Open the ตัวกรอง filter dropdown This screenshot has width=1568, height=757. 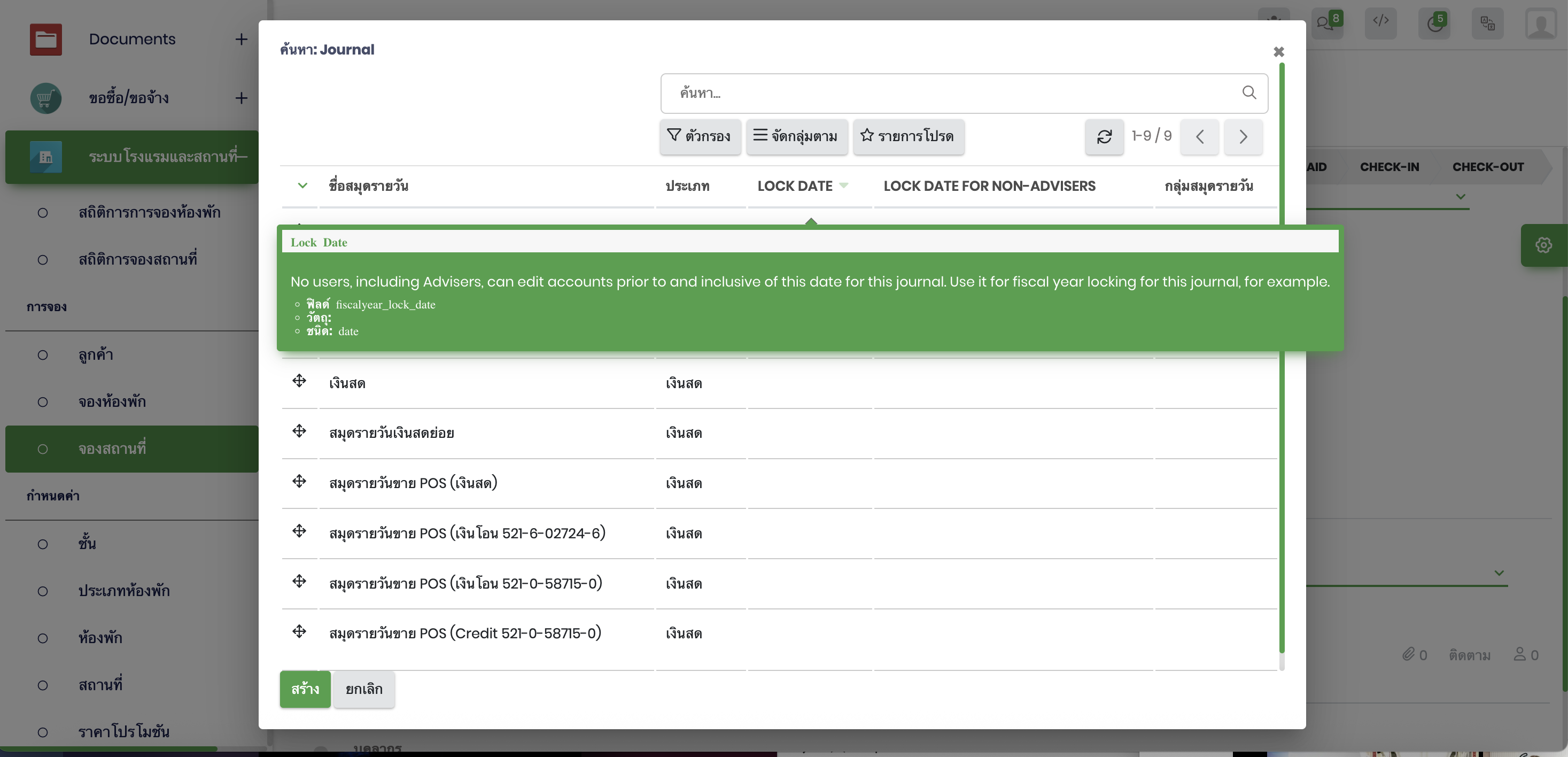coord(700,136)
